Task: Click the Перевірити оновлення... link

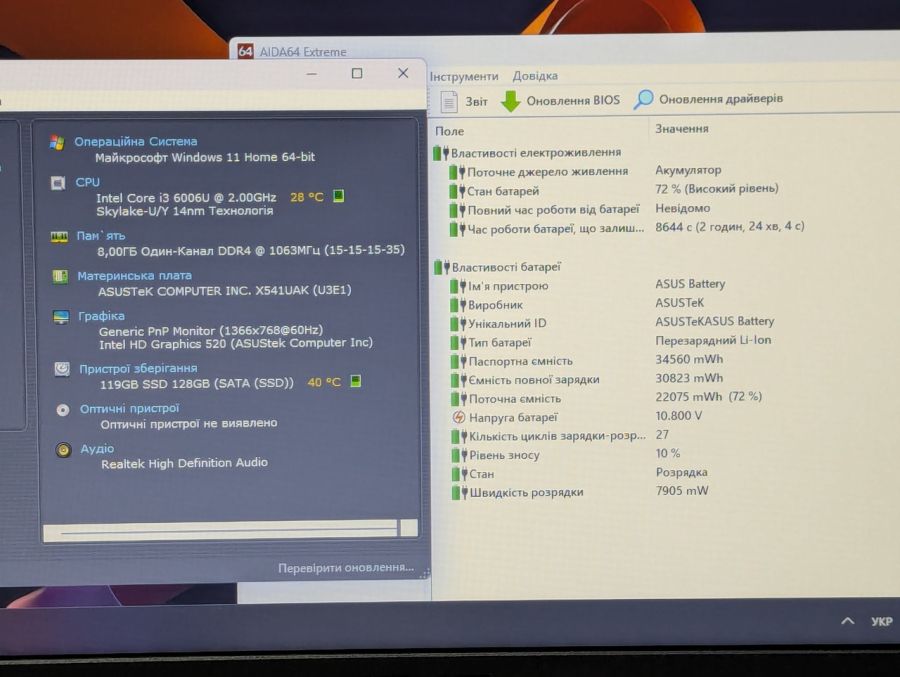Action: (x=346, y=567)
